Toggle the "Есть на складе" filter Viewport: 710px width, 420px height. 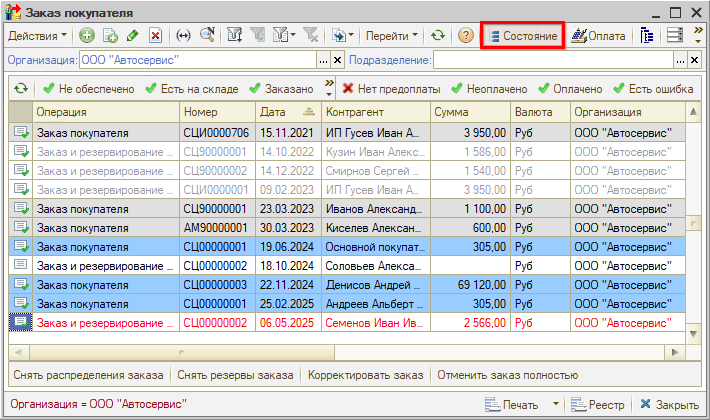click(190, 88)
